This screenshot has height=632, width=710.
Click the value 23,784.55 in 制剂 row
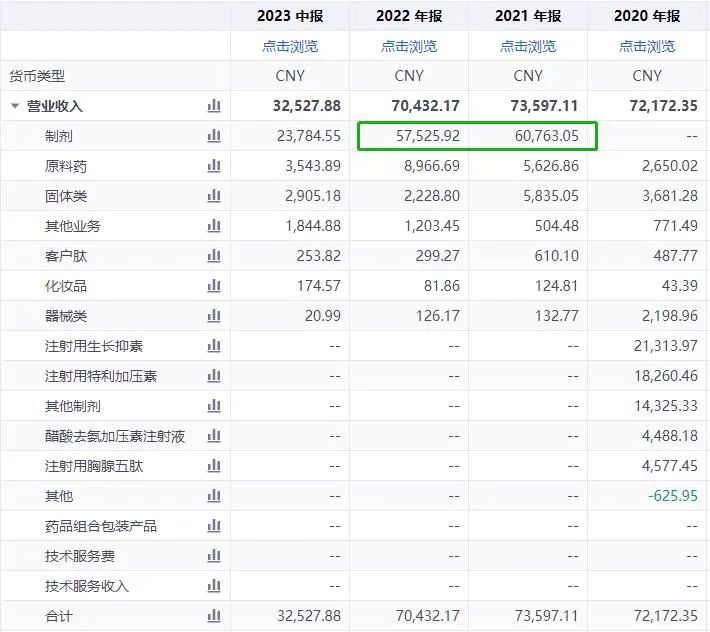[x=309, y=136]
